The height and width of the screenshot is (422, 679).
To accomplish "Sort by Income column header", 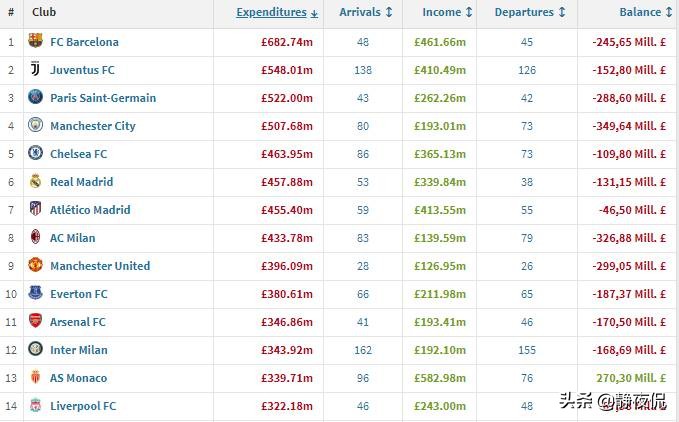I will 441,13.
